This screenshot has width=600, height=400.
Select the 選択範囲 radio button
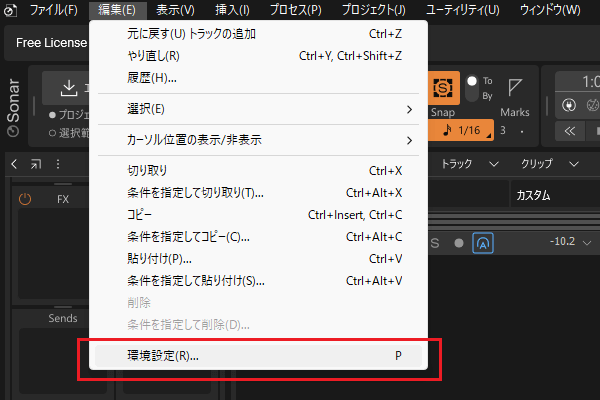52,131
